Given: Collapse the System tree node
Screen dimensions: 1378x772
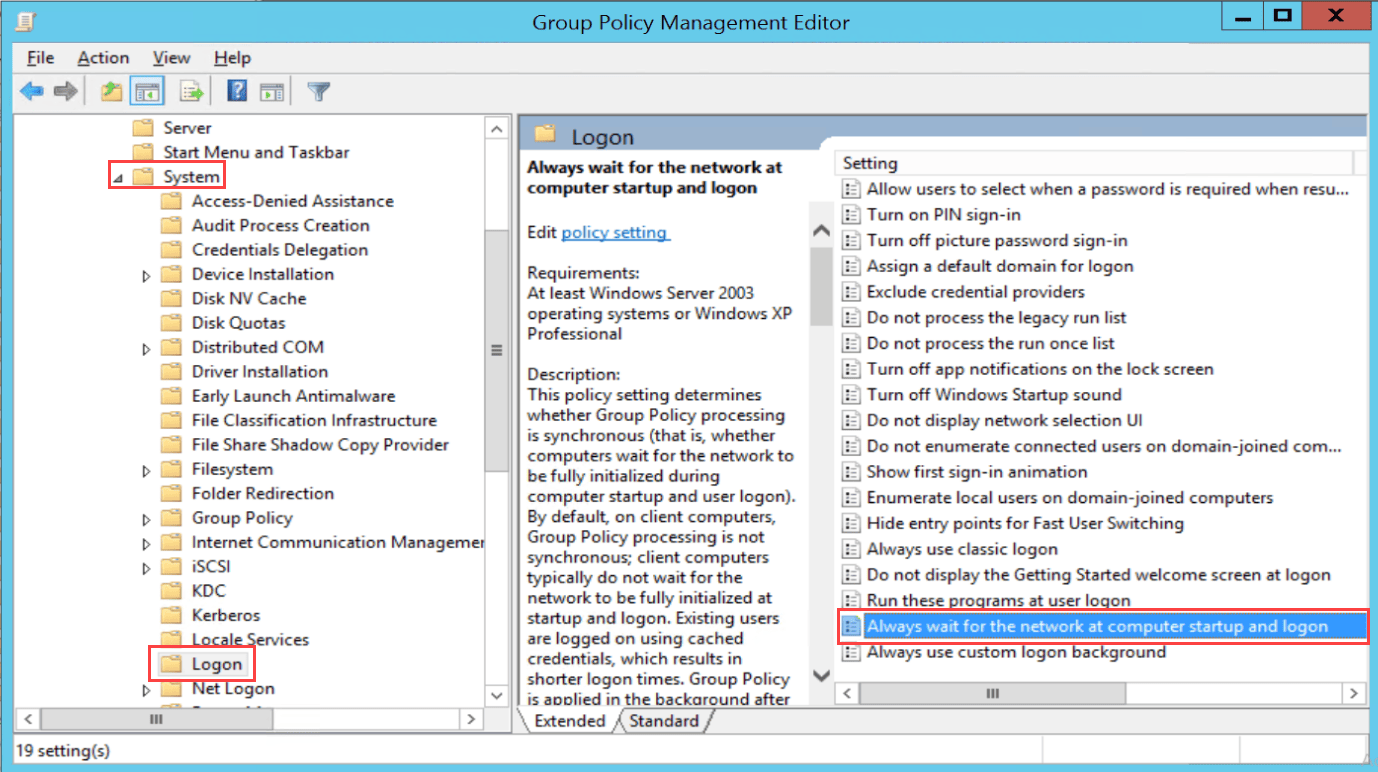Looking at the screenshot, I should point(118,178).
